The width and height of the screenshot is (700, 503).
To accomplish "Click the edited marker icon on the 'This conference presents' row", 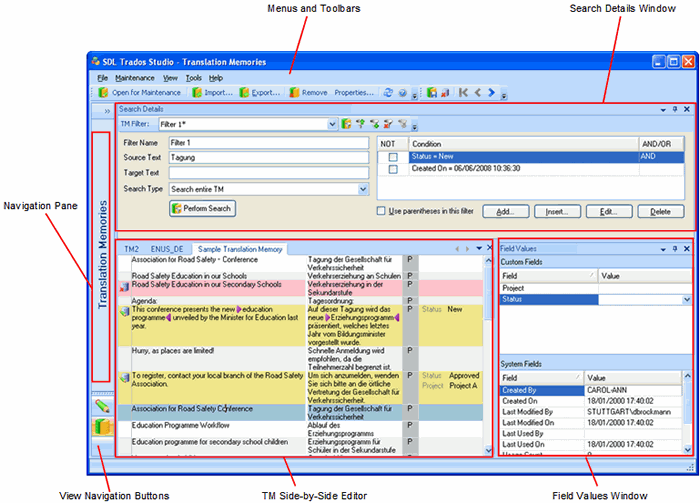I will tap(124, 312).
